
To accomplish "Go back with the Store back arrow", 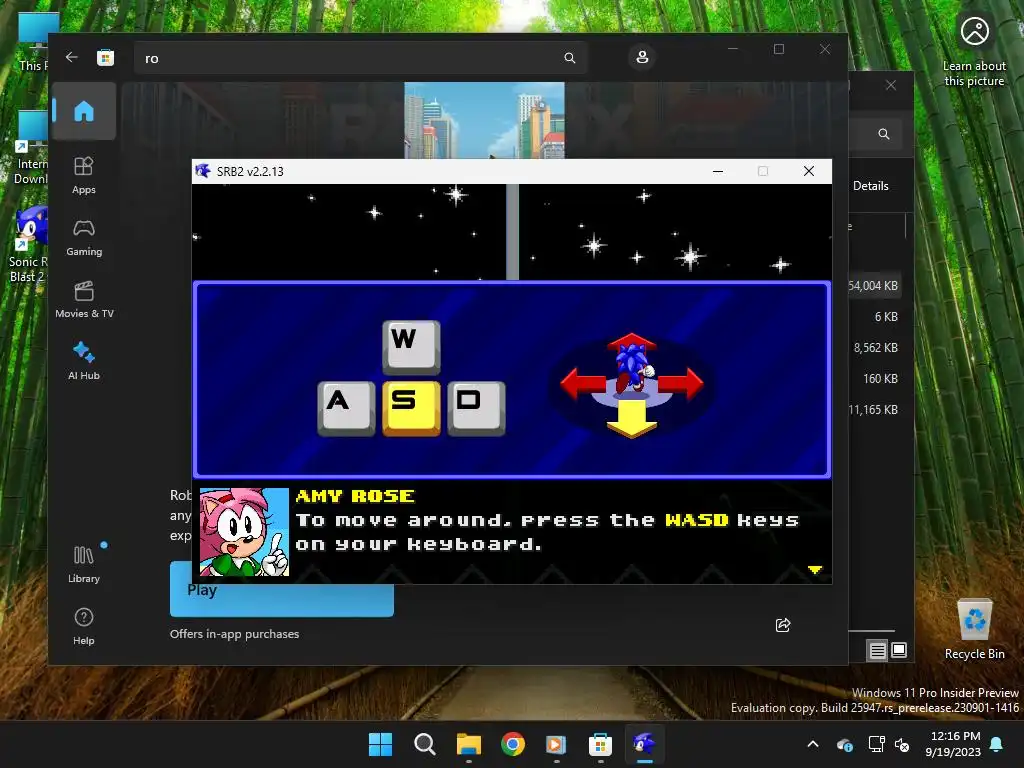I will point(72,57).
